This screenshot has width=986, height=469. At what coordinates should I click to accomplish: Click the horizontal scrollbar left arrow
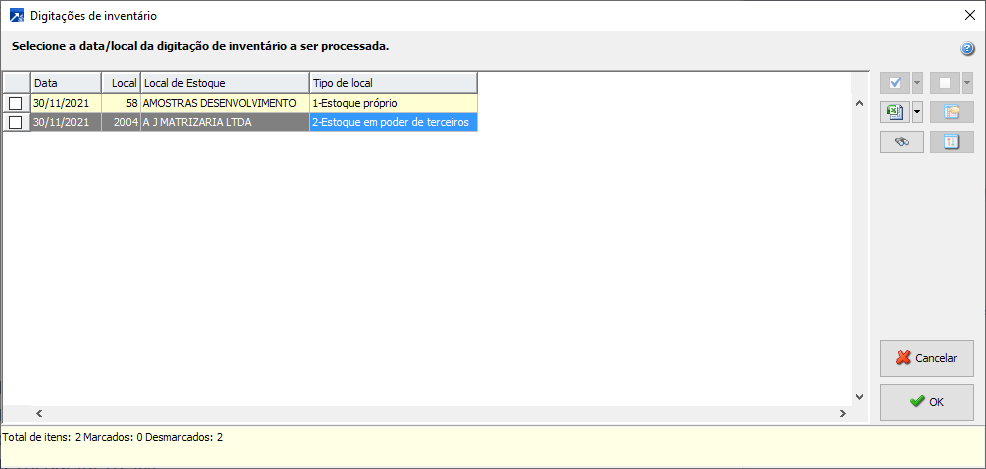pyautogui.click(x=39, y=414)
